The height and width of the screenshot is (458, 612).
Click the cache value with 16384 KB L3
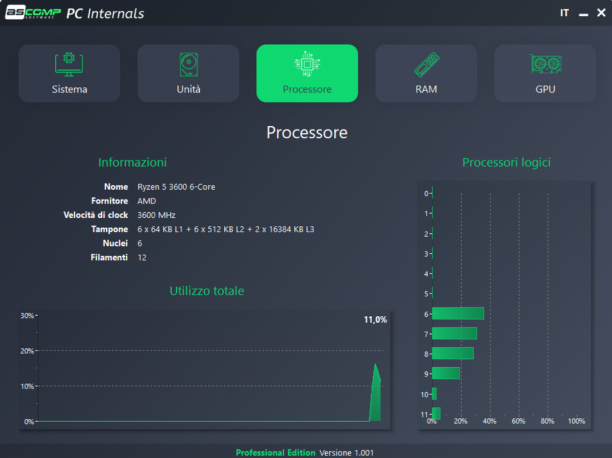coord(226,229)
